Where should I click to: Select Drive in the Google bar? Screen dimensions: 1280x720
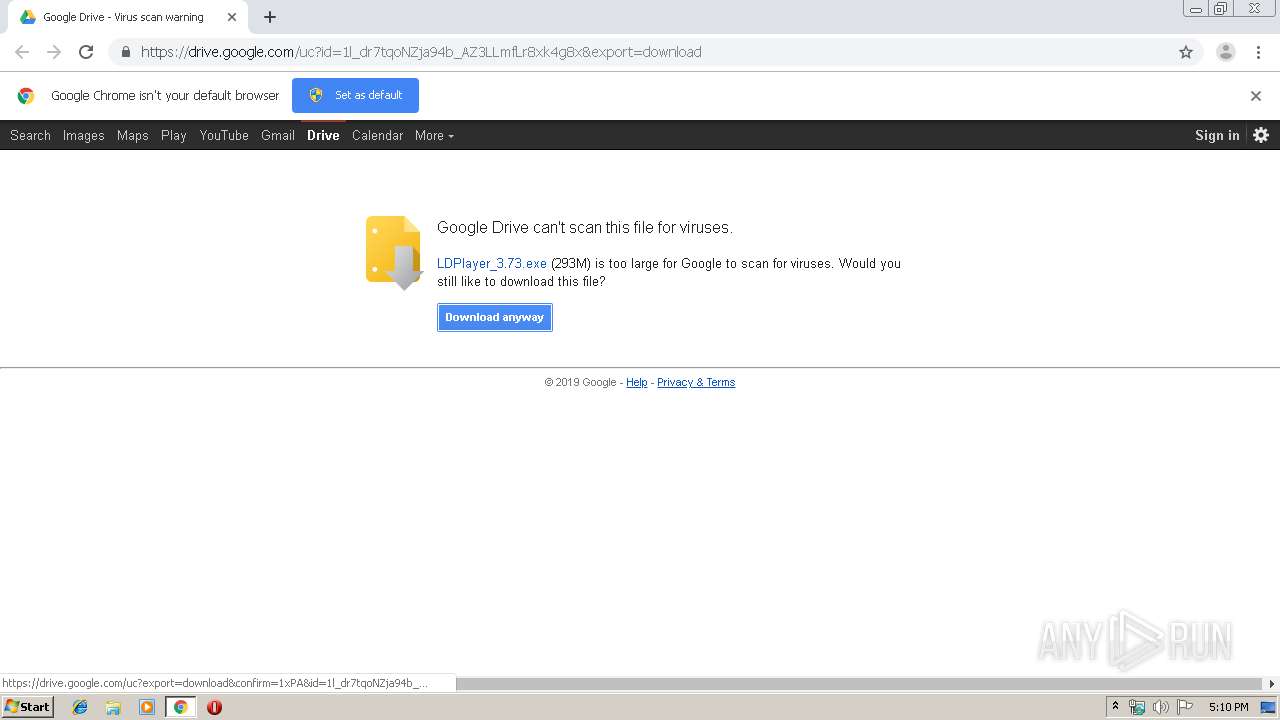(x=323, y=135)
